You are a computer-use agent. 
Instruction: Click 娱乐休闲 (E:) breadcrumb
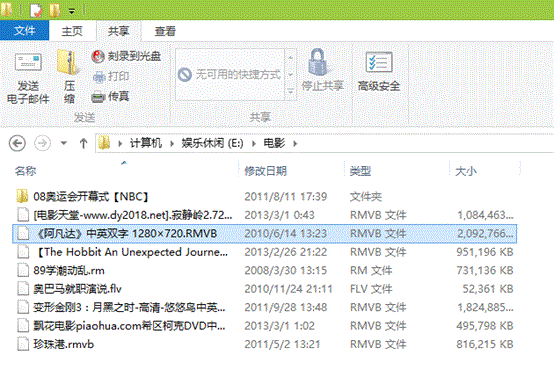(x=212, y=143)
